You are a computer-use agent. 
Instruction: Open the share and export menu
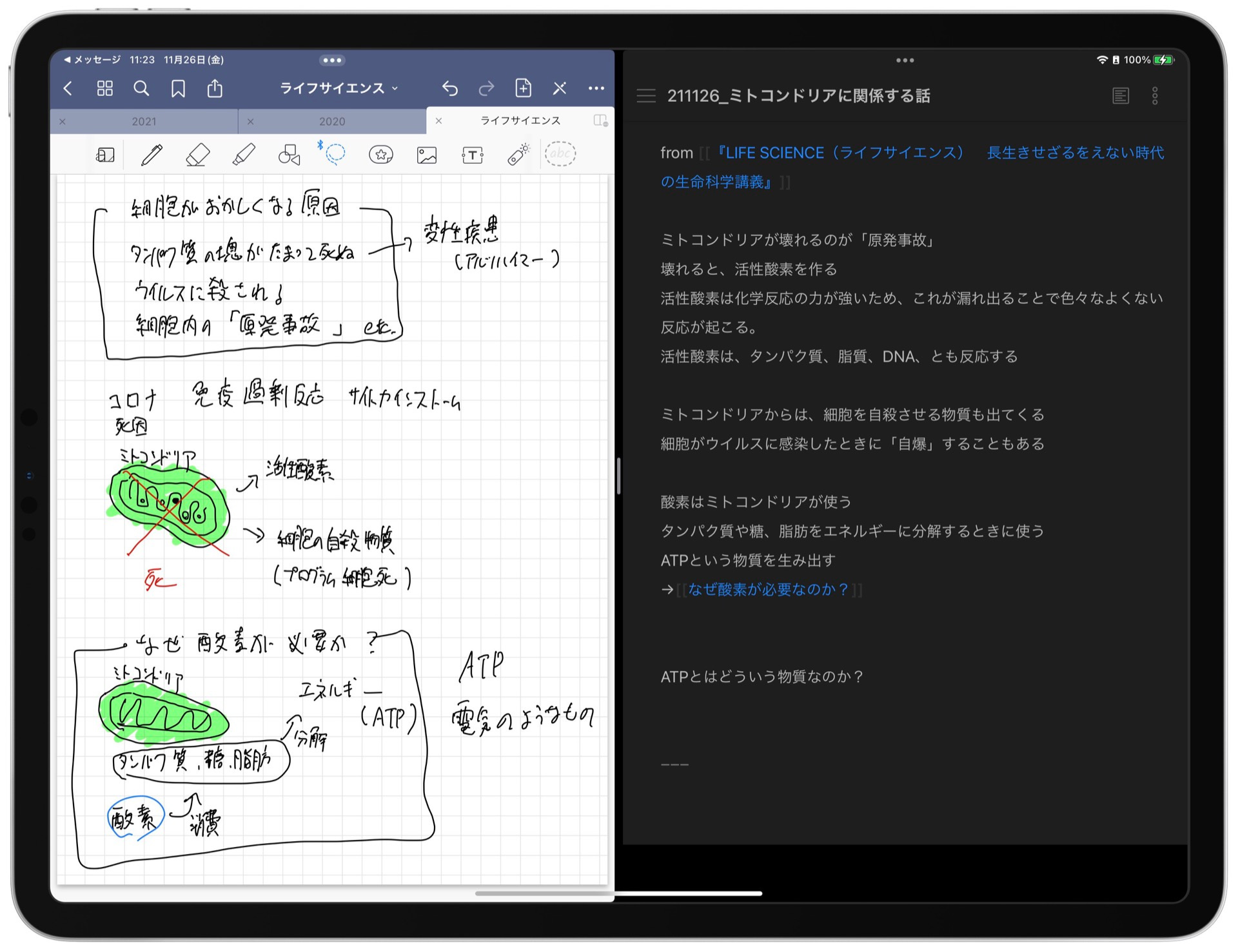click(x=215, y=88)
